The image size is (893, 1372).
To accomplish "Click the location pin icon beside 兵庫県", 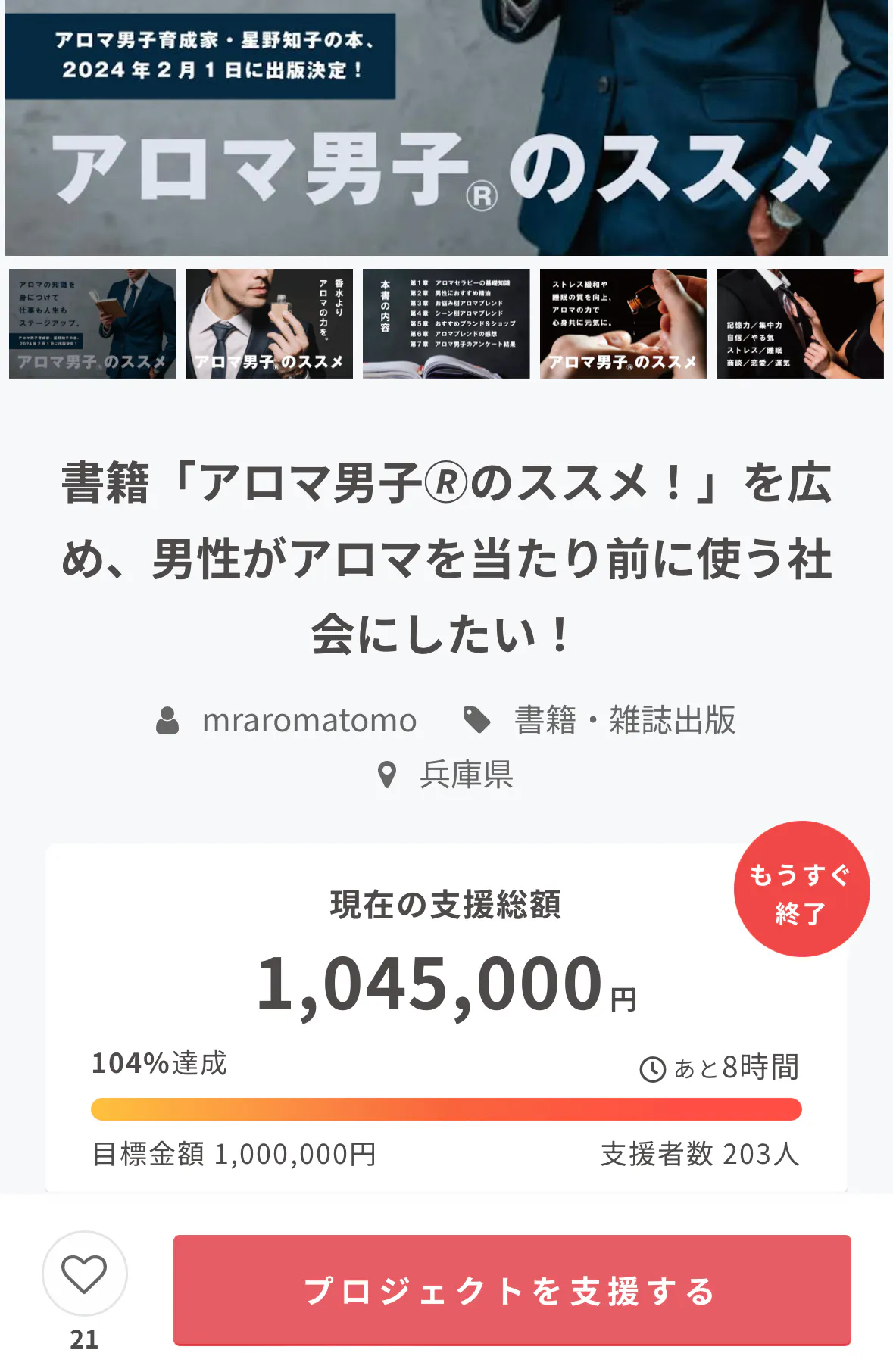I will pyautogui.click(x=387, y=775).
